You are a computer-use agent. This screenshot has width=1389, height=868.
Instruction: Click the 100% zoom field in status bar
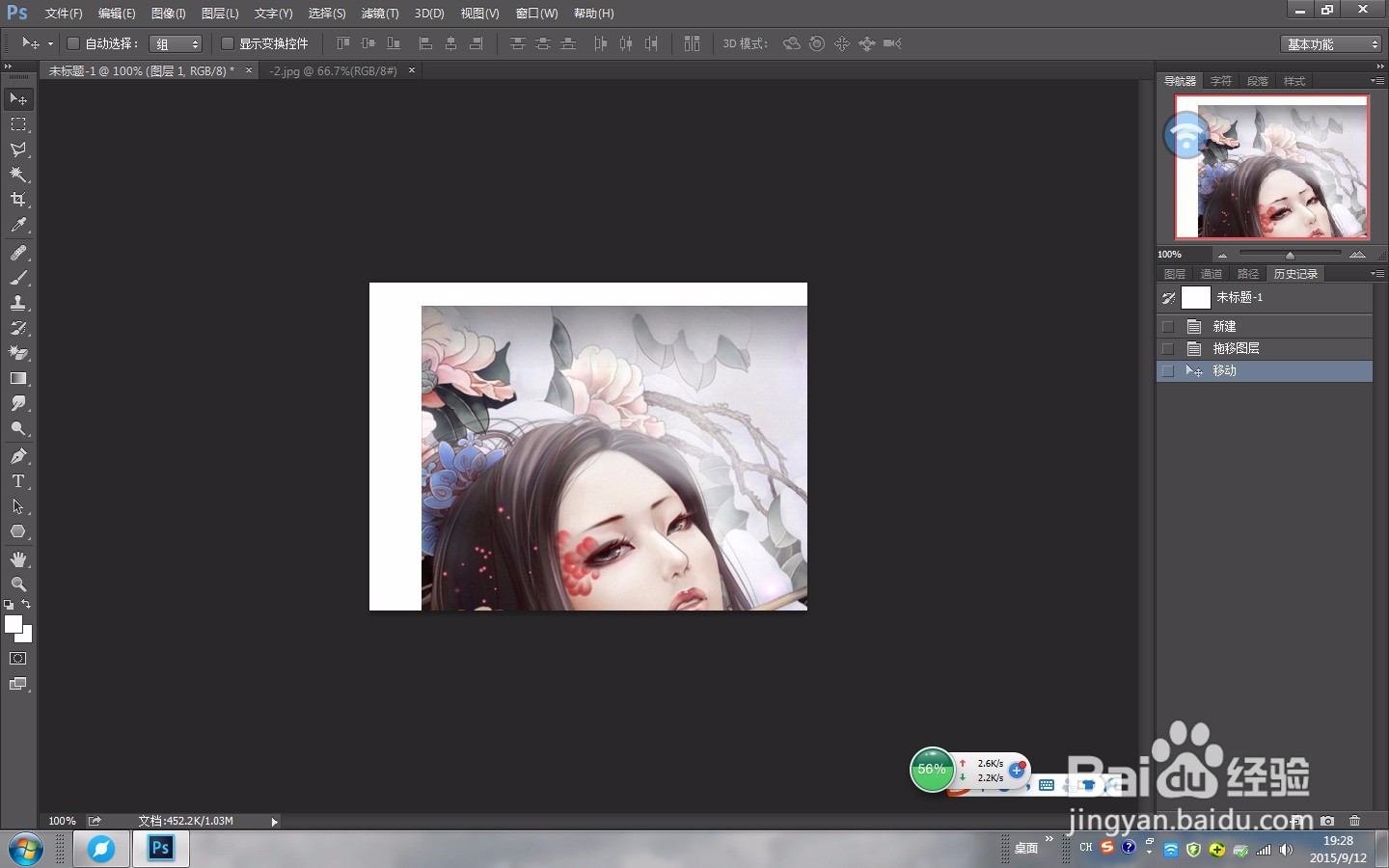click(62, 822)
